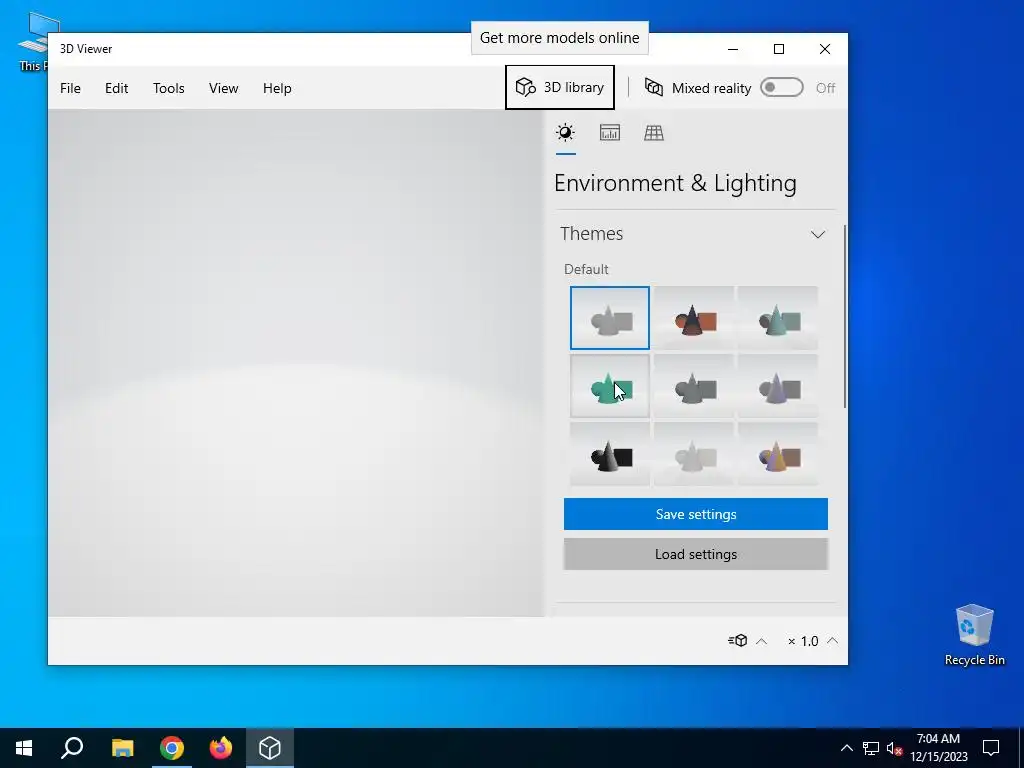Click the Themes section heading
The image size is (1024, 768).
click(592, 234)
